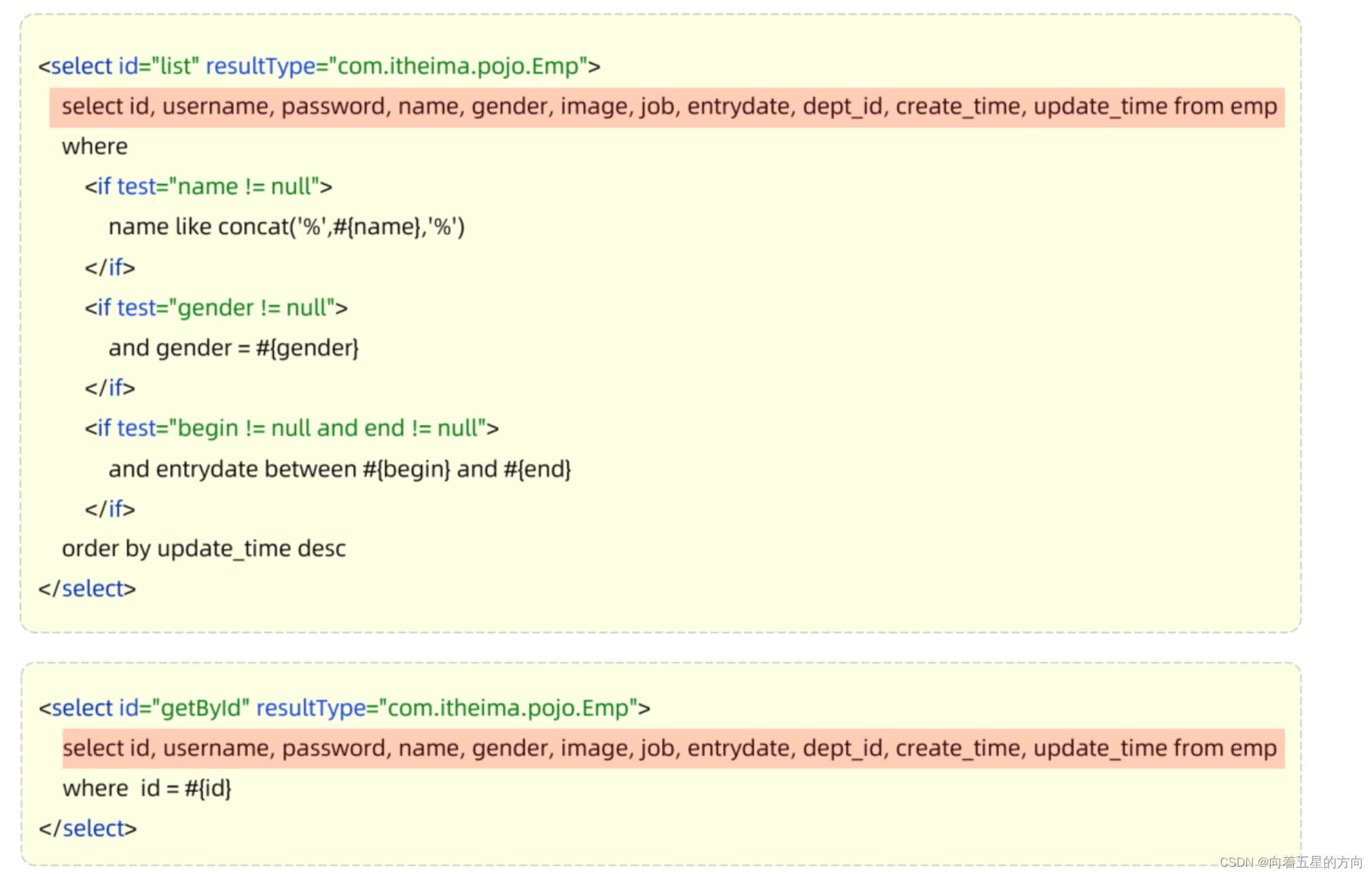Click the opening select id="list" tag
This screenshot has width=1372, height=875.
[319, 66]
